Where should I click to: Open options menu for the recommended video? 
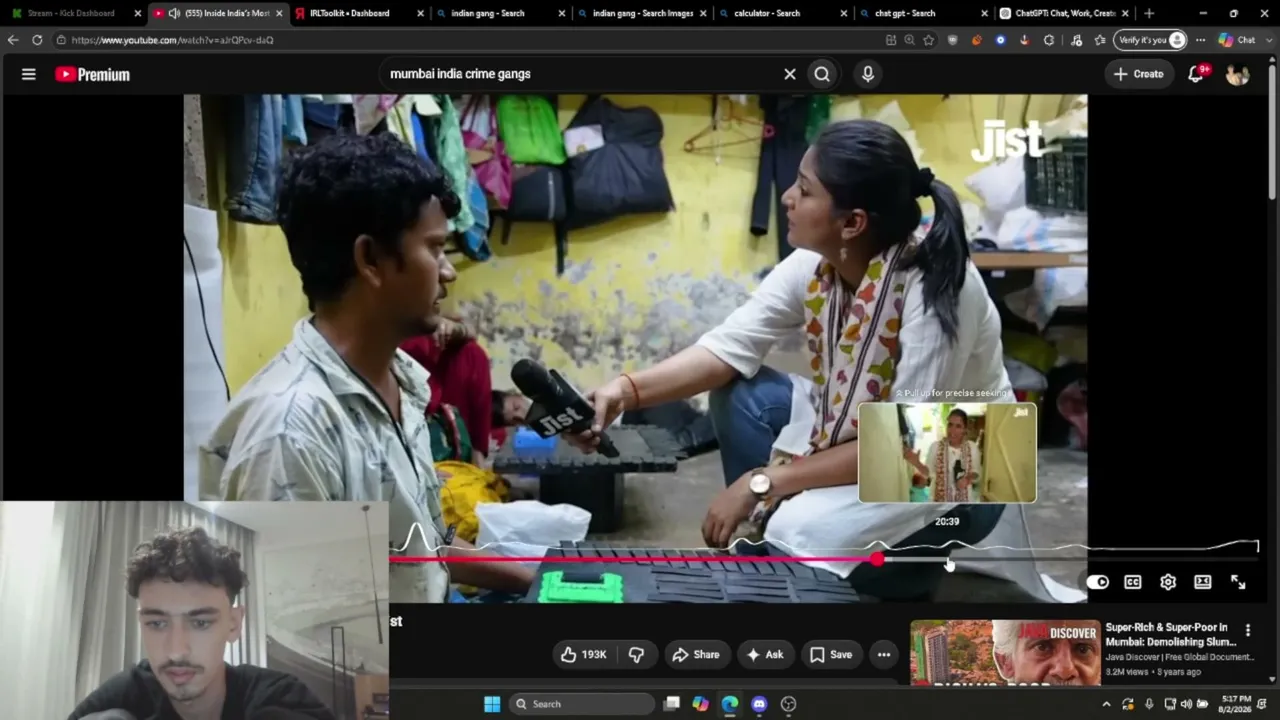point(1247,631)
